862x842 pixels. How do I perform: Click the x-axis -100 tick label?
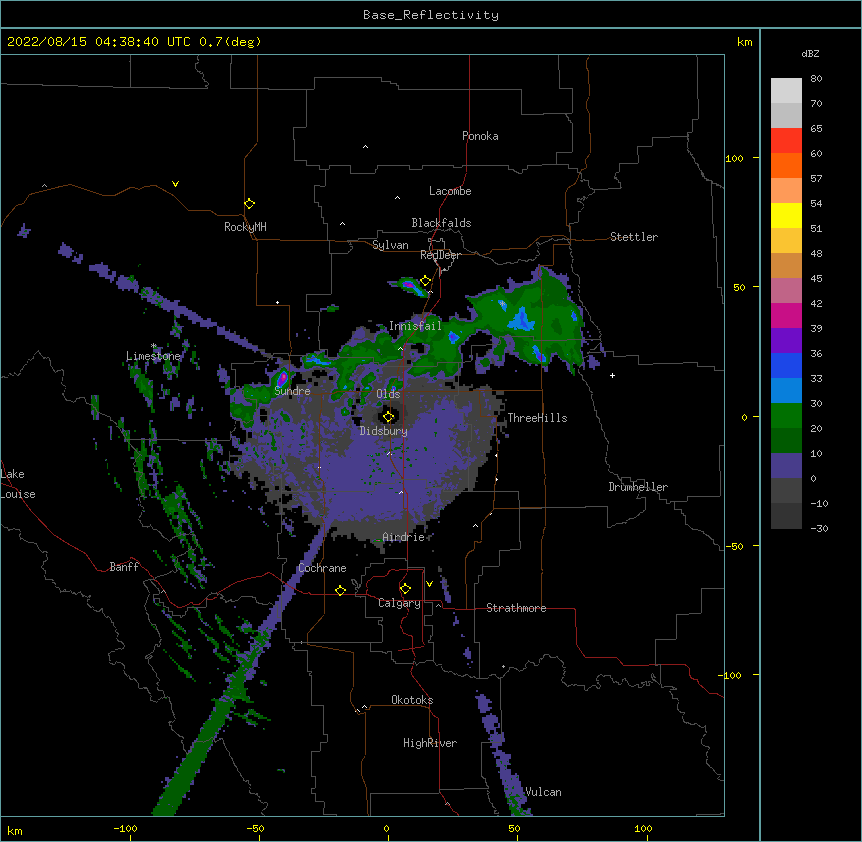point(126,828)
